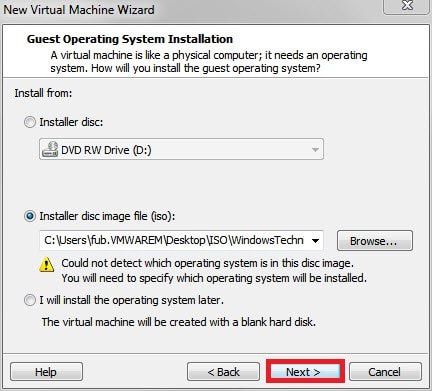
Task: Click the DVD drive icon in dropdown
Action: click(x=50, y=149)
